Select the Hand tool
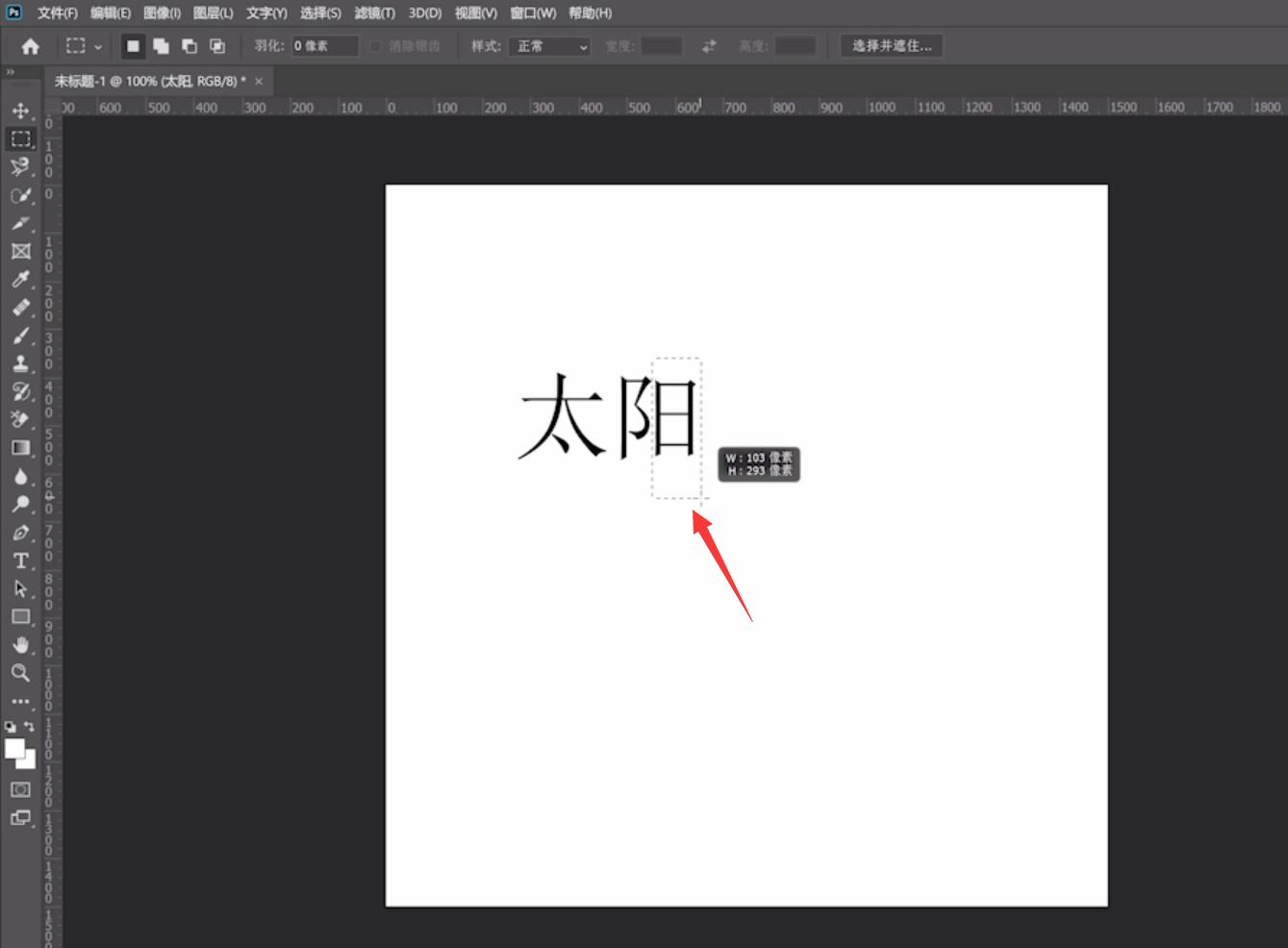Image resolution: width=1288 pixels, height=948 pixels. click(x=20, y=644)
